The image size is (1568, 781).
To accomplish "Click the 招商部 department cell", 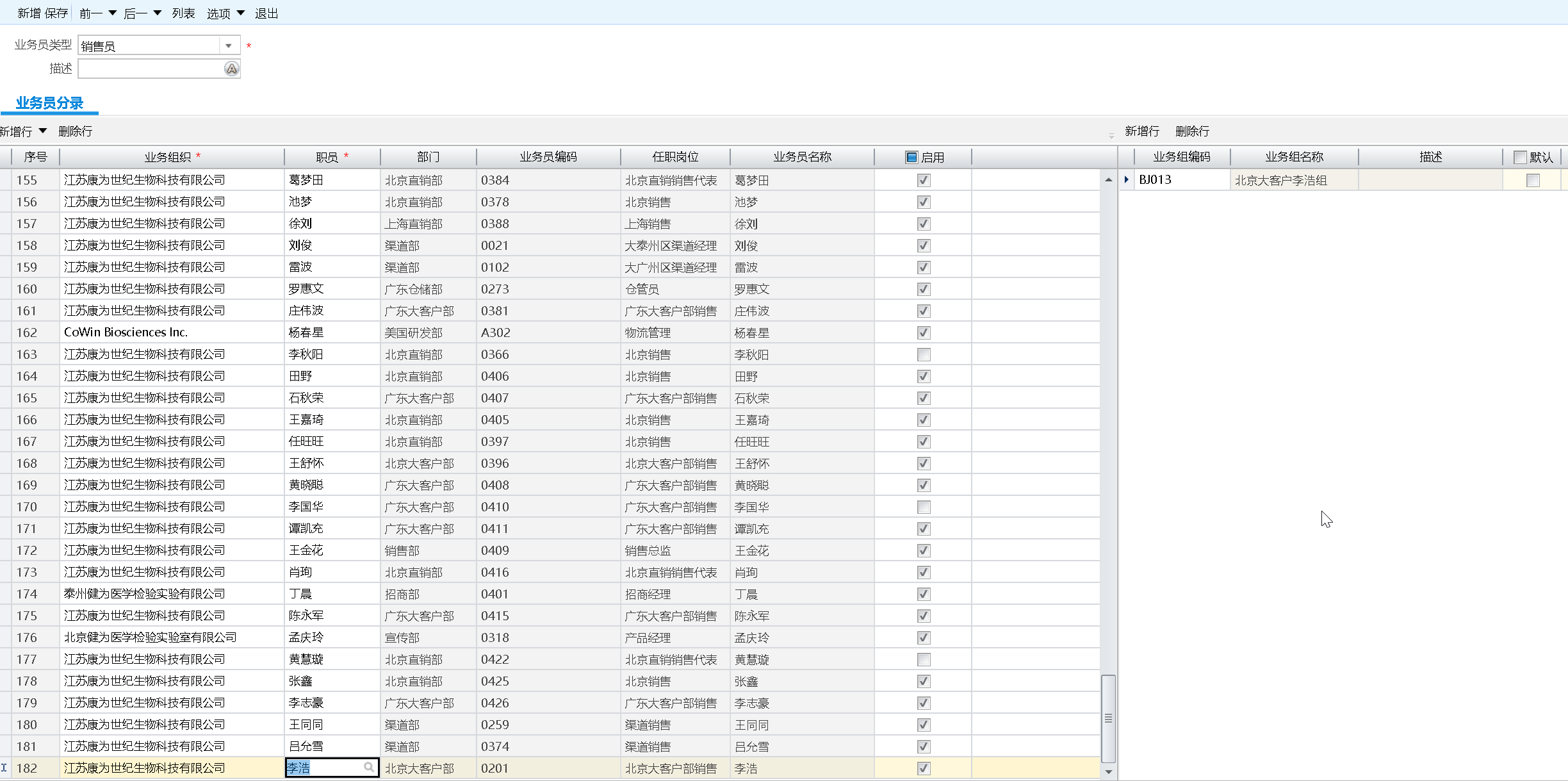I will pyautogui.click(x=428, y=594).
